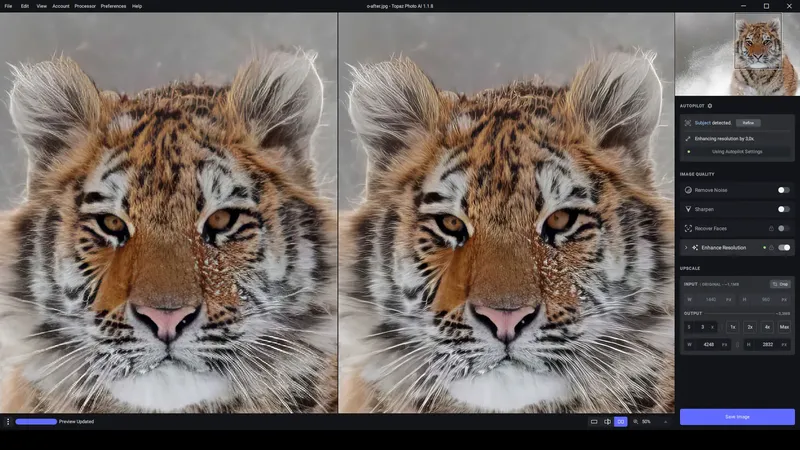The width and height of the screenshot is (800, 450).
Task: Select the split slider view icon
Action: tap(607, 422)
